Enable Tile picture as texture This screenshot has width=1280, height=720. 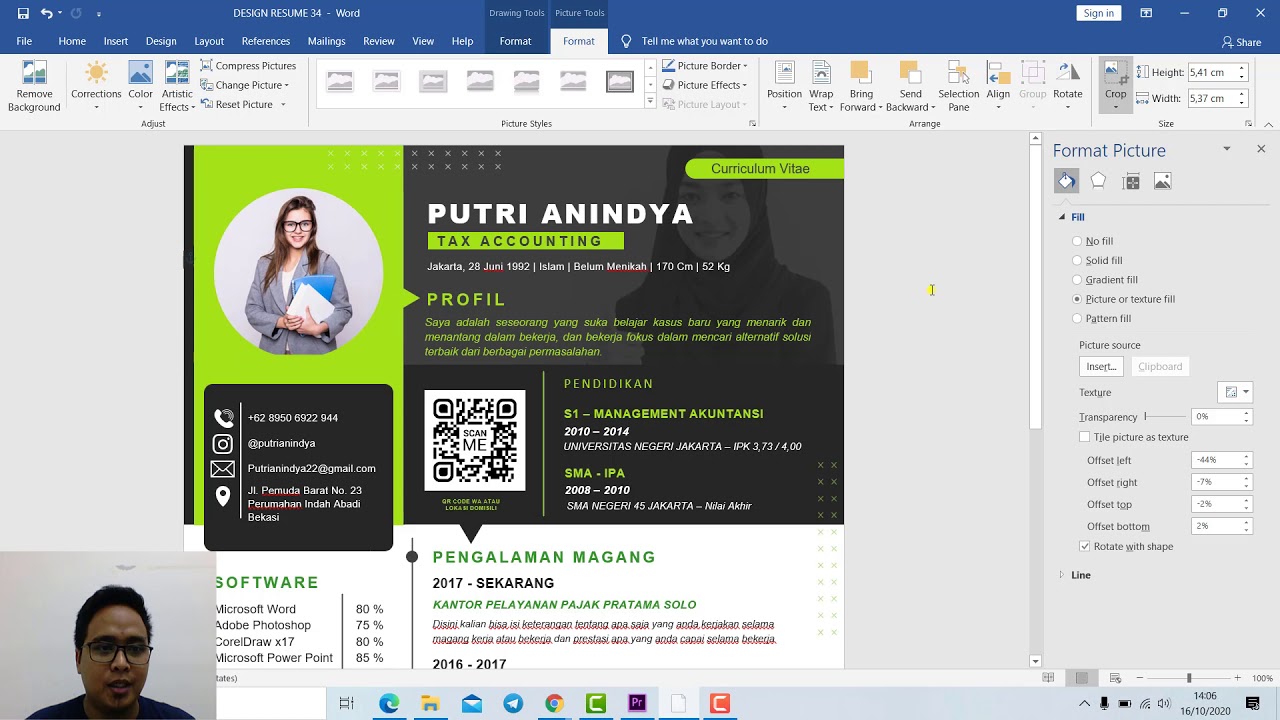pos(1085,437)
